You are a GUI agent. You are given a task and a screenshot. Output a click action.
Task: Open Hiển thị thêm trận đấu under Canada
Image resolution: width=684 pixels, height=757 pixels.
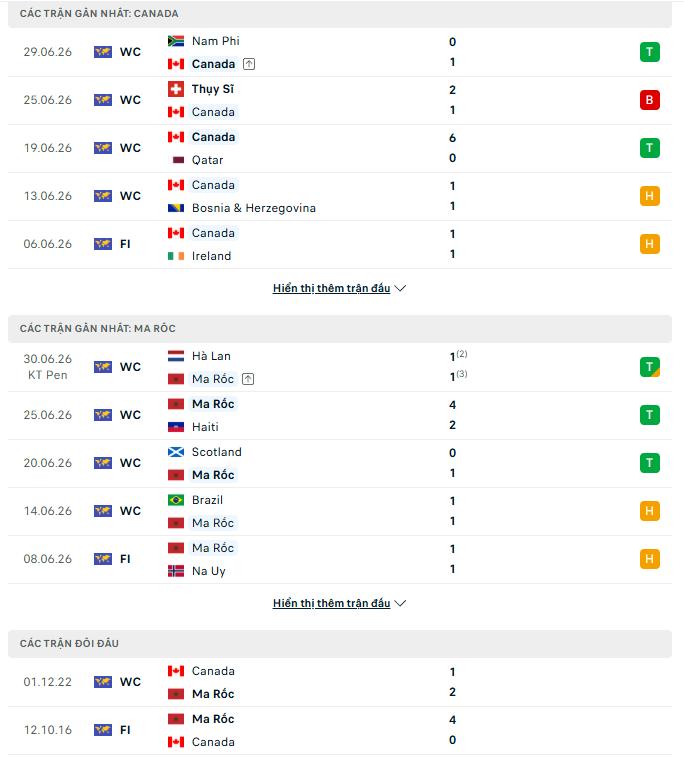coord(331,288)
